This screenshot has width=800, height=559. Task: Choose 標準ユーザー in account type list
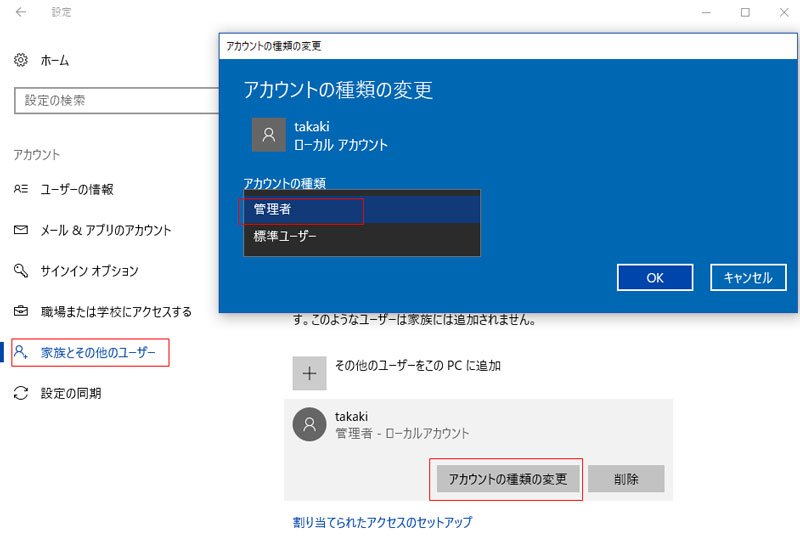(x=362, y=236)
